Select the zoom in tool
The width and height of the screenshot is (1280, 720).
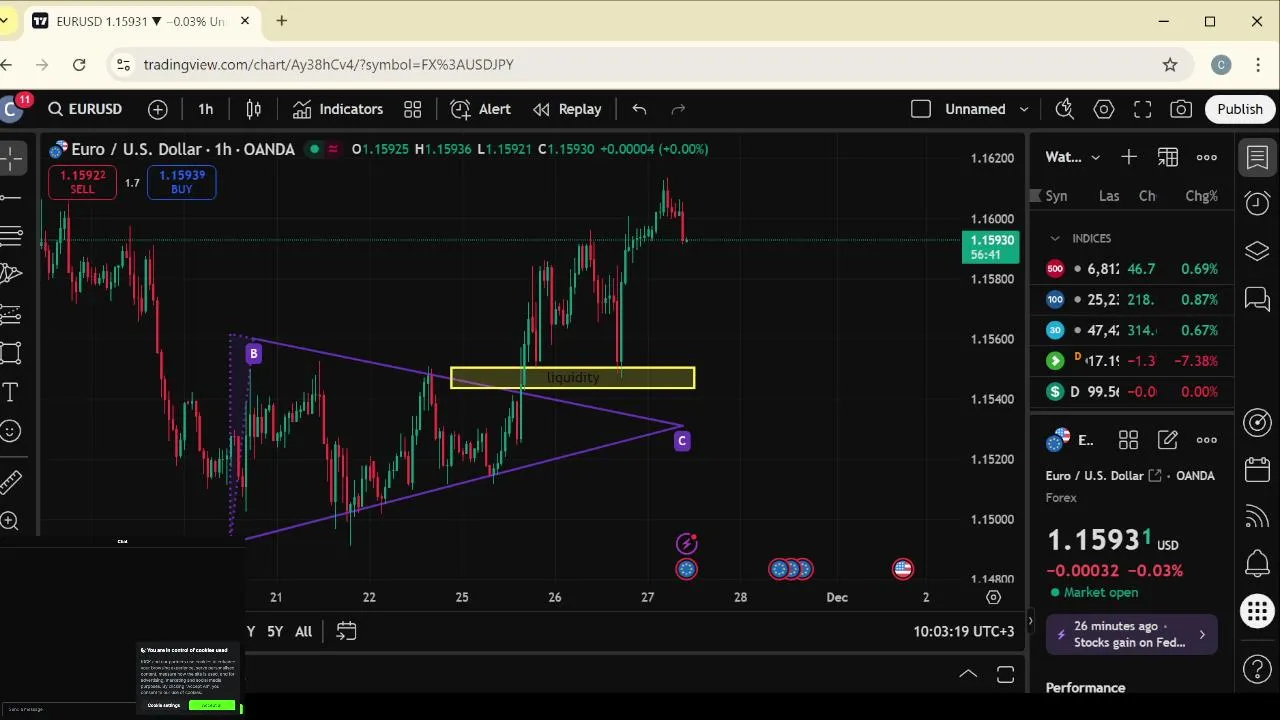pyautogui.click(x=11, y=521)
